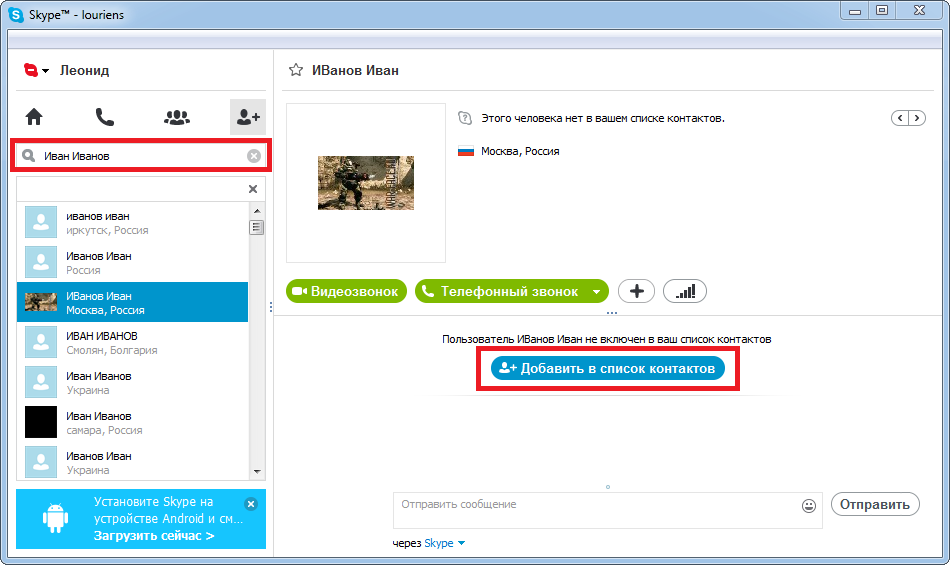This screenshot has width=950, height=565.
Task: Star ИВанов Иван as favorite
Action: coord(296,70)
